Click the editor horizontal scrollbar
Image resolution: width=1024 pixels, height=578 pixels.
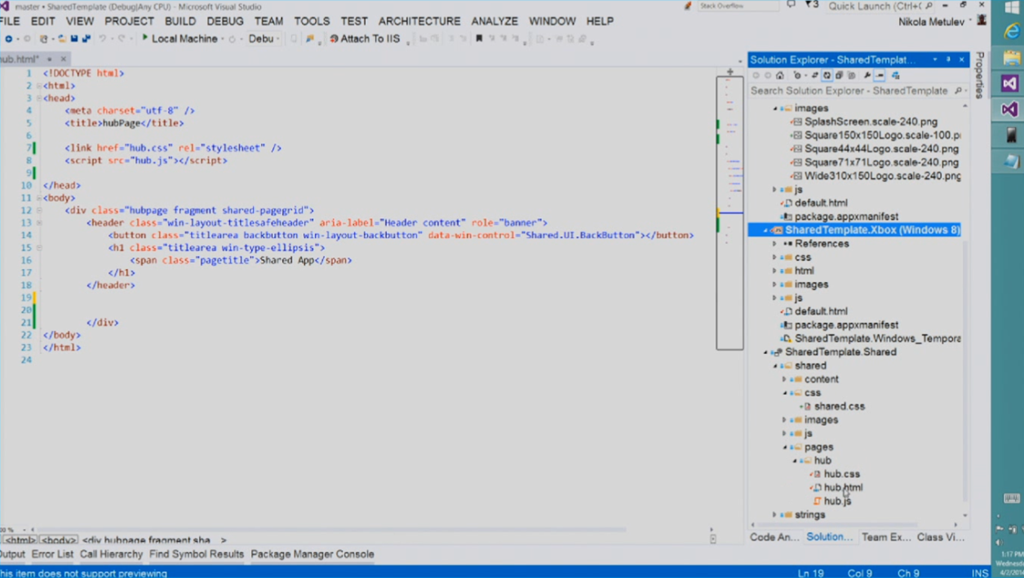327,529
